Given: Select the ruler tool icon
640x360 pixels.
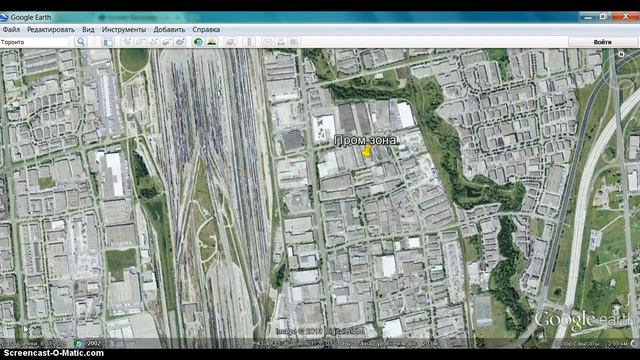Looking at the screenshot, I should 249,42.
